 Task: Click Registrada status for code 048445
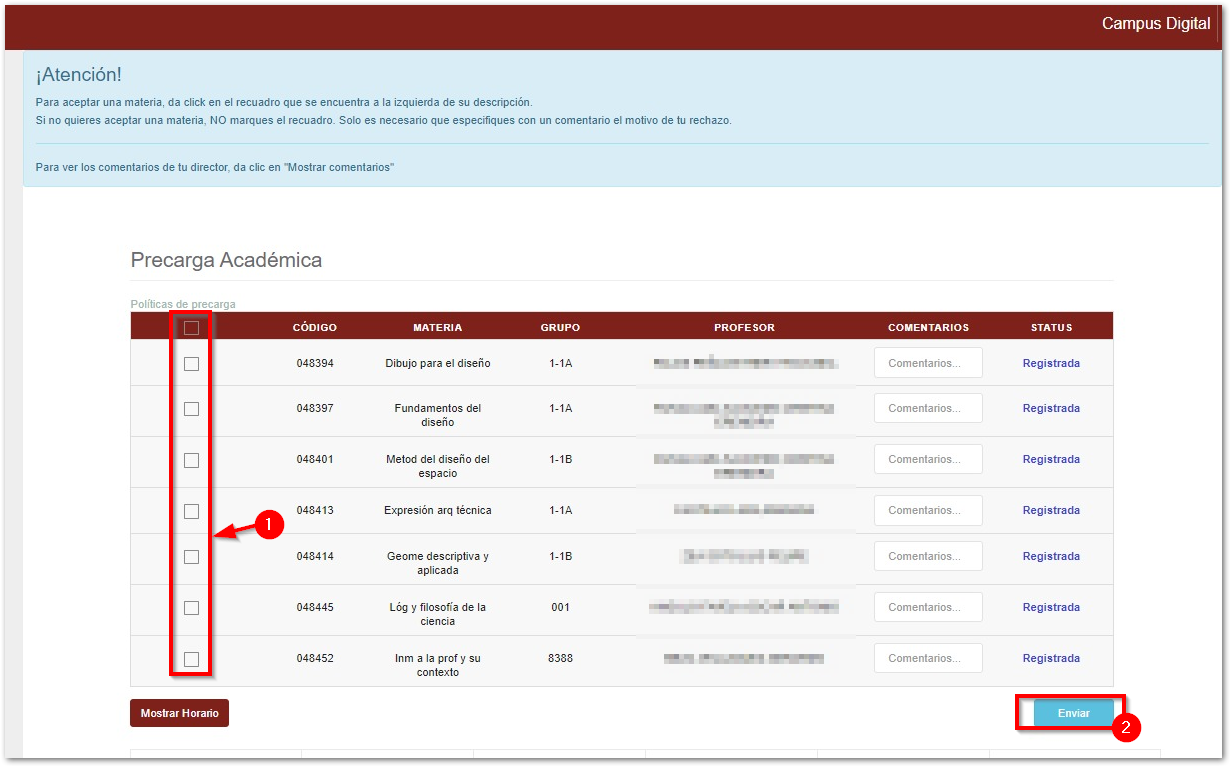(1050, 607)
